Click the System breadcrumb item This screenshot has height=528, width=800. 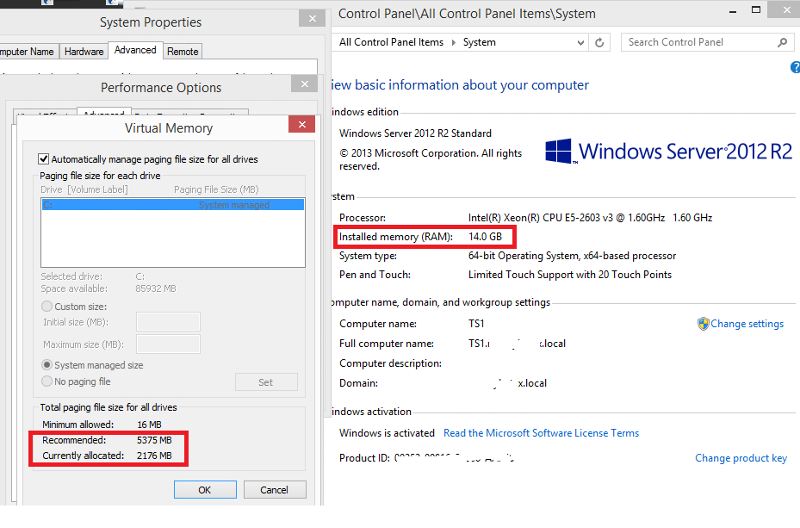pyautogui.click(x=479, y=42)
